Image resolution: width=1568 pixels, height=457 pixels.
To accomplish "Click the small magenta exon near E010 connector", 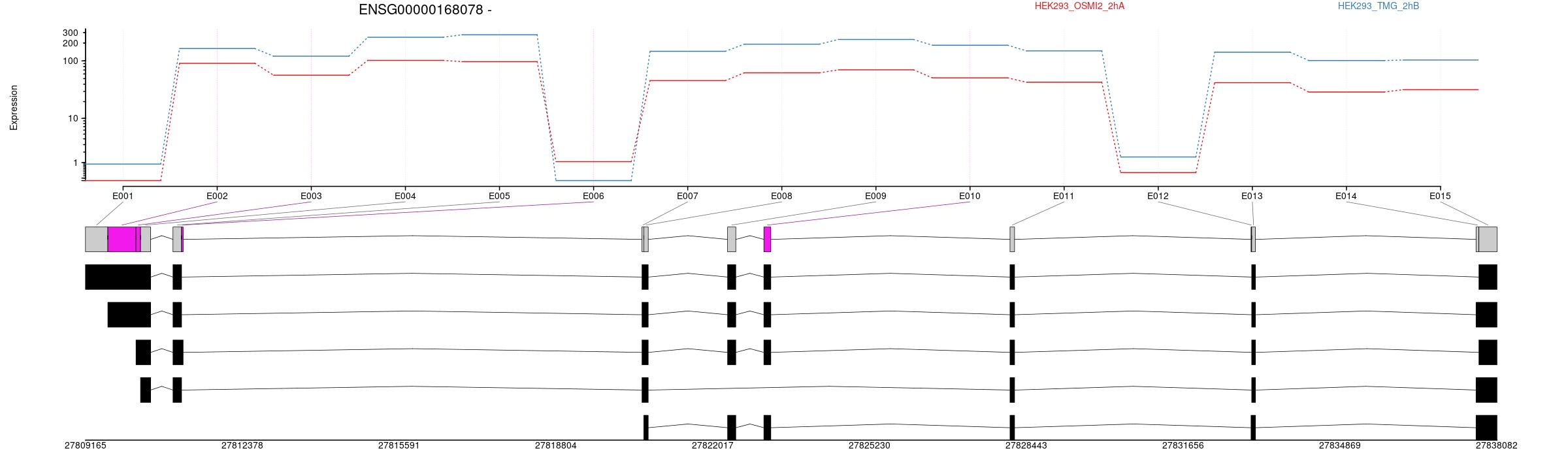I will [768, 239].
